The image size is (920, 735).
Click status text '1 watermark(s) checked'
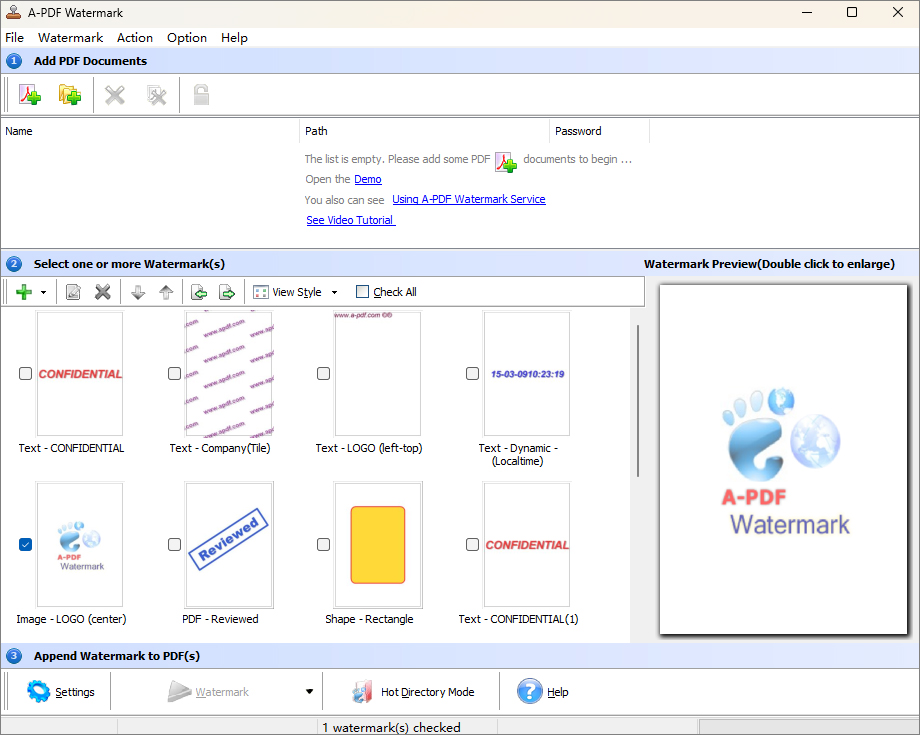pyautogui.click(x=391, y=727)
